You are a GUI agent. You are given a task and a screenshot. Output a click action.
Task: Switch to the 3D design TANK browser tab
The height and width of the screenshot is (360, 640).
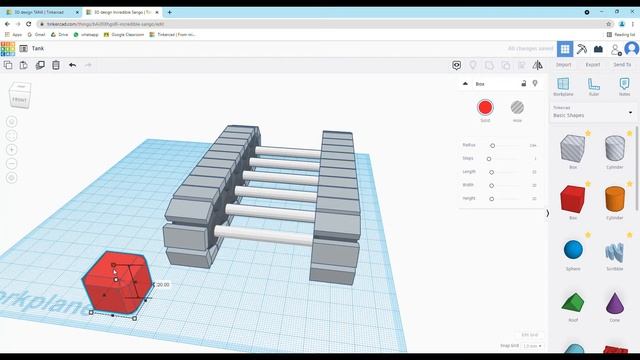click(41, 12)
